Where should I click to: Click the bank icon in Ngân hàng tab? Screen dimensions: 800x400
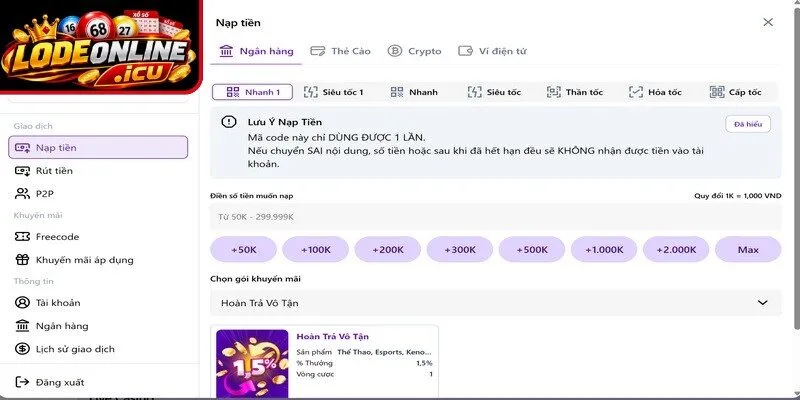(x=226, y=51)
